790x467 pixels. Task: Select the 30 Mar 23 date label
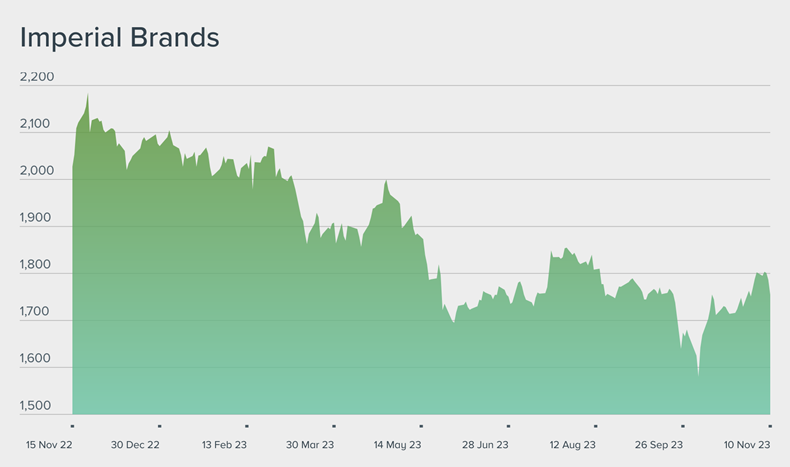[x=310, y=445]
